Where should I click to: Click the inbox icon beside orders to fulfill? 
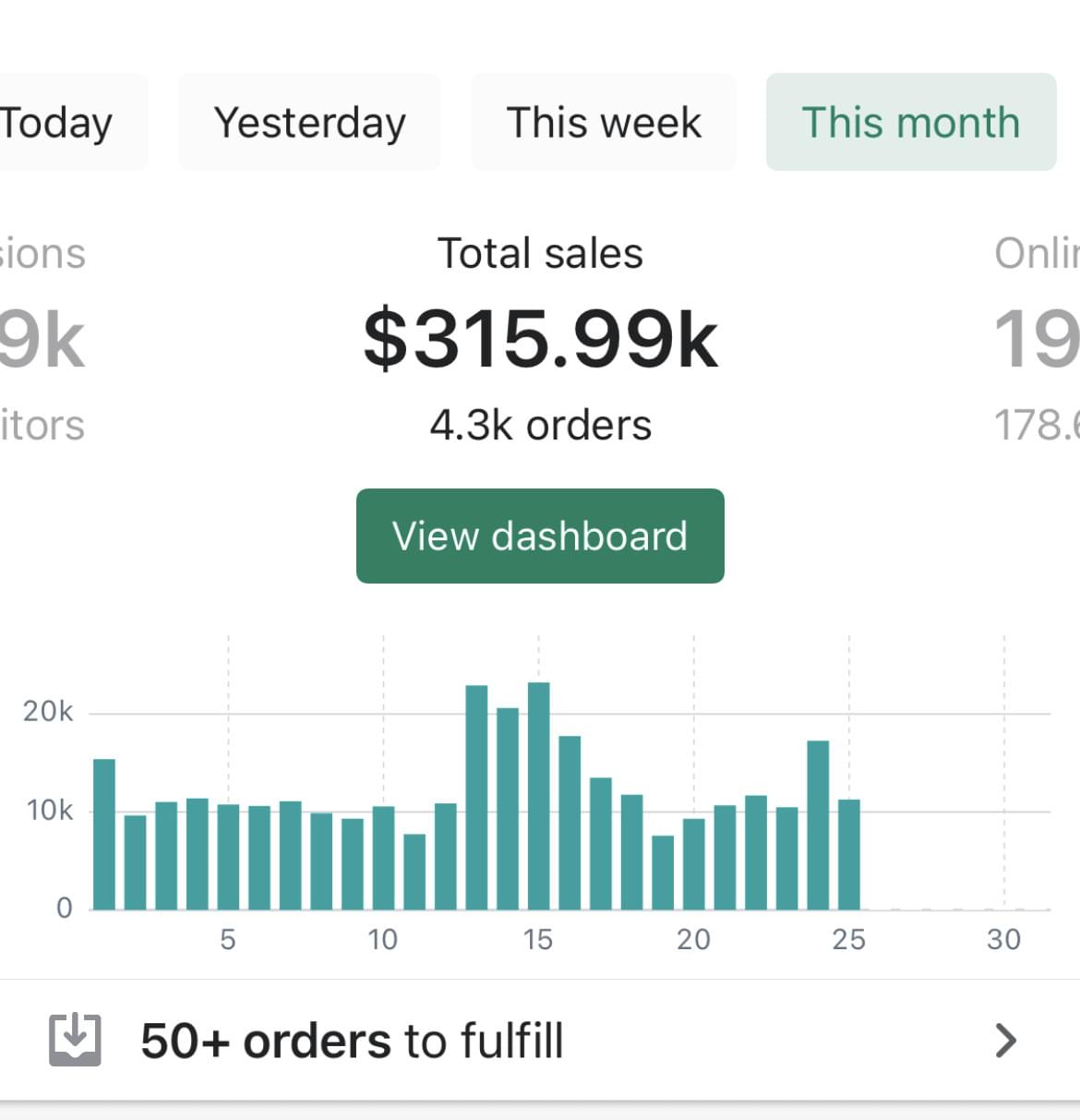point(74,1041)
